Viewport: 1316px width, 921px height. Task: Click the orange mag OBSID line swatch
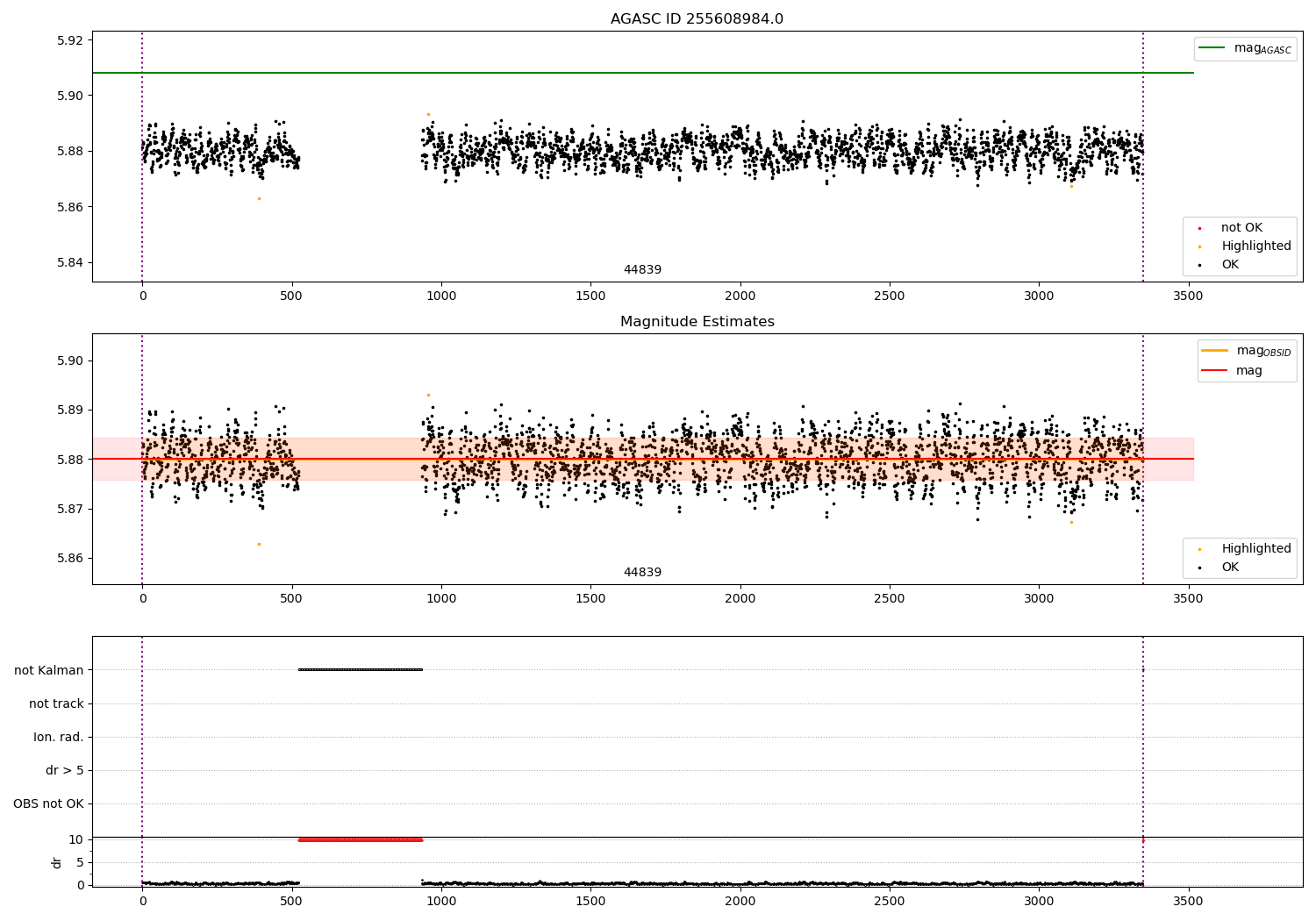[x=1214, y=351]
